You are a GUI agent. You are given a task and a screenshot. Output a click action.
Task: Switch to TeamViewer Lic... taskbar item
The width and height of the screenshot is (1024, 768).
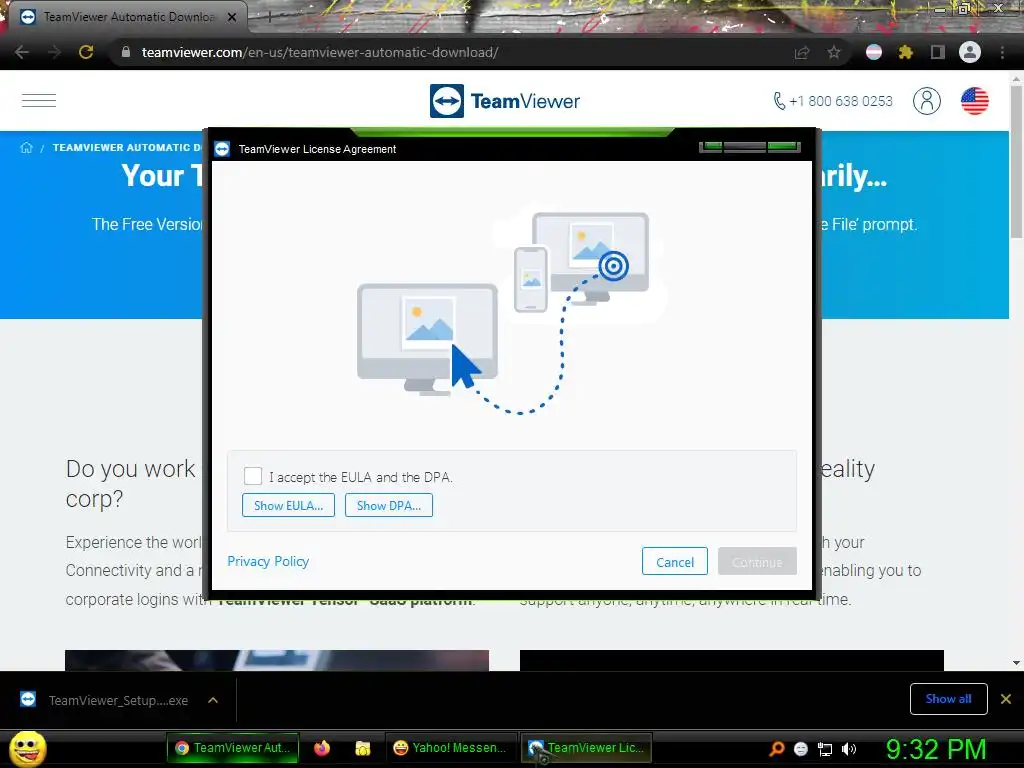(586, 748)
